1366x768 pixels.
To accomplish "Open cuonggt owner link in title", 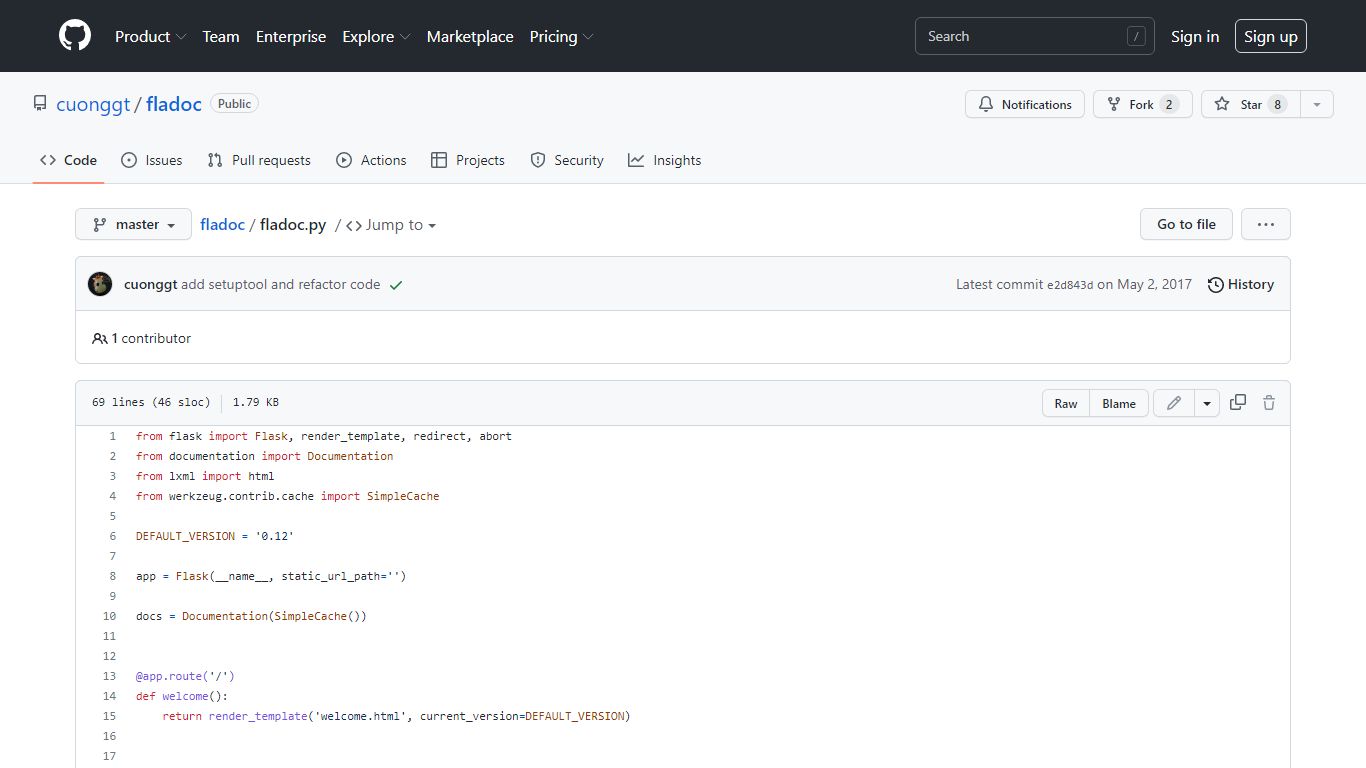I will [x=93, y=104].
